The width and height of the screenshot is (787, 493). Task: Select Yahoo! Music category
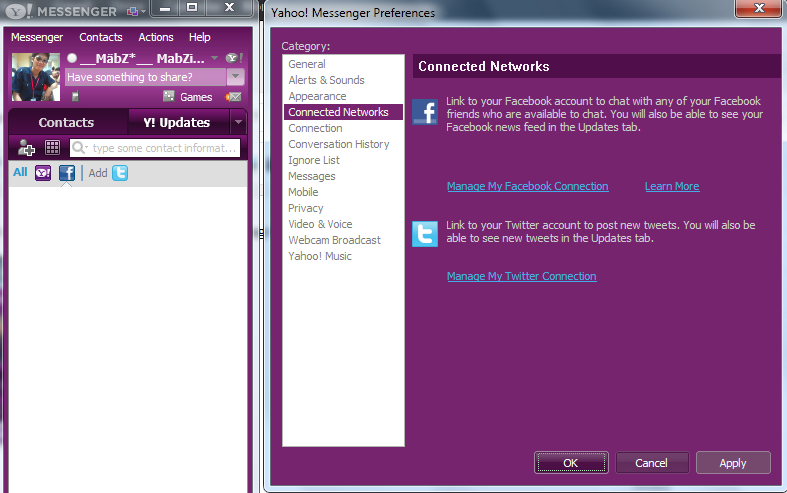343,257
